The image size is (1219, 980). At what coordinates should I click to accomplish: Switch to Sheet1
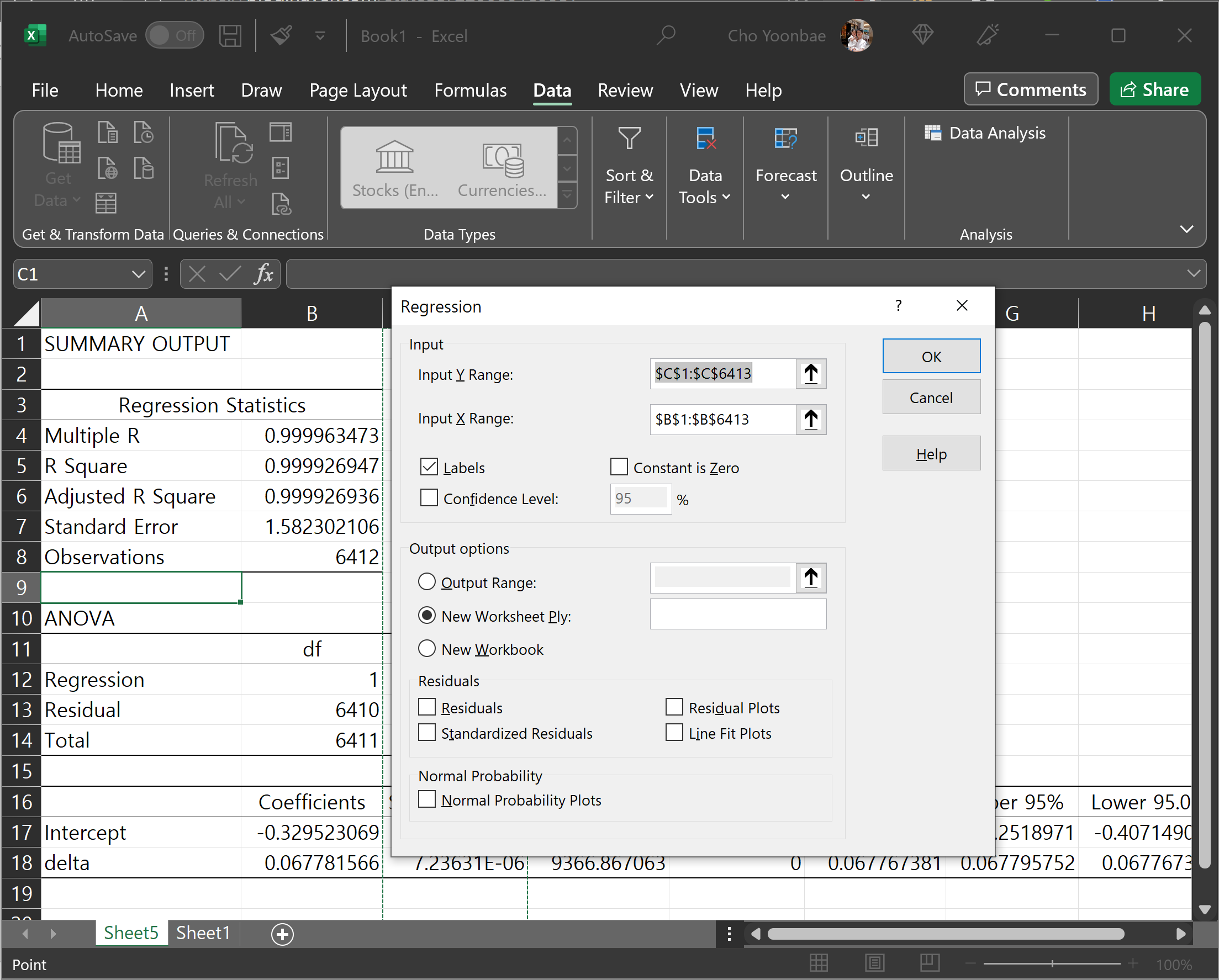pyautogui.click(x=202, y=933)
